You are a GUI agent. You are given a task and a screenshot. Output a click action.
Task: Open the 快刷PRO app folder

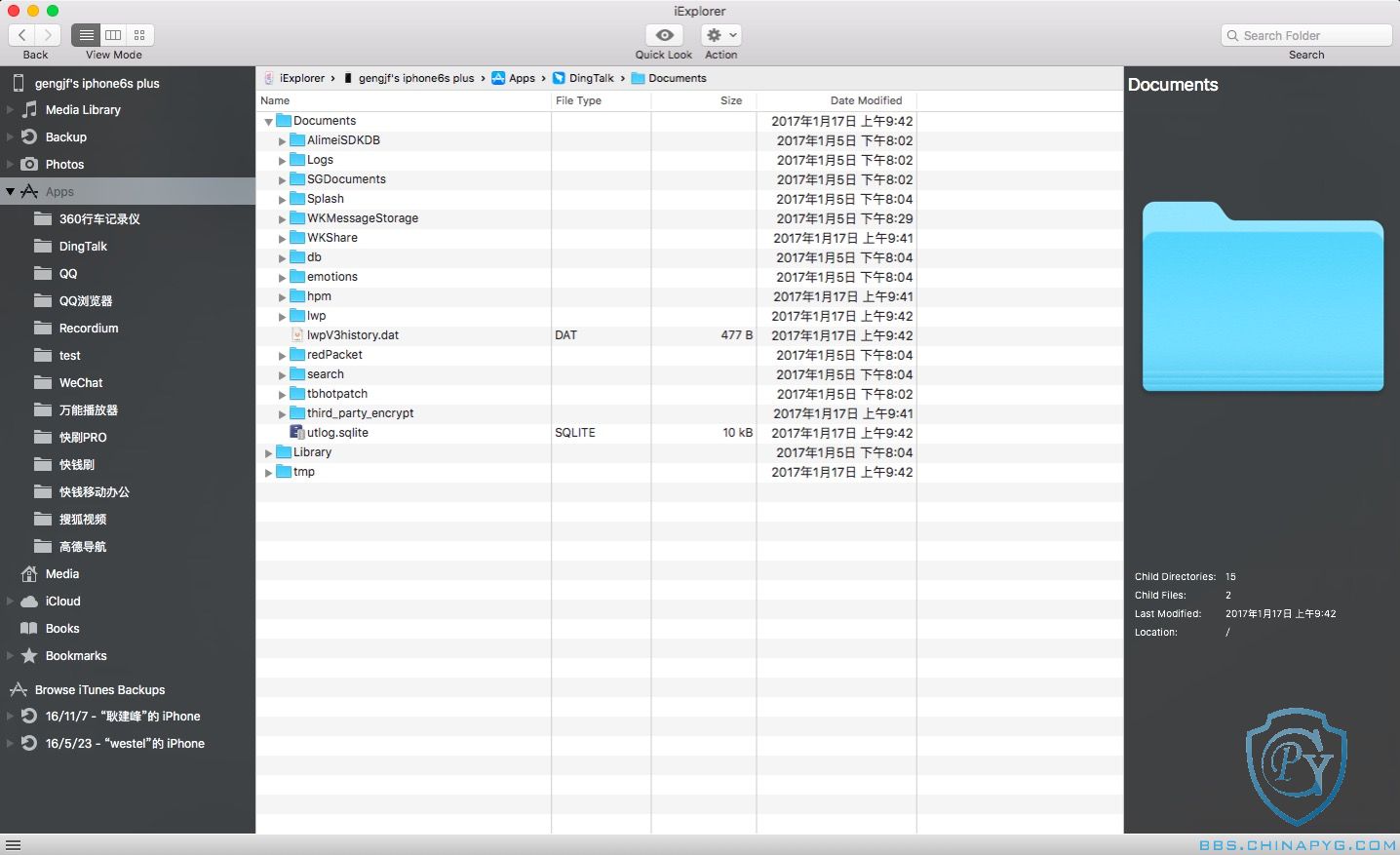click(x=83, y=437)
